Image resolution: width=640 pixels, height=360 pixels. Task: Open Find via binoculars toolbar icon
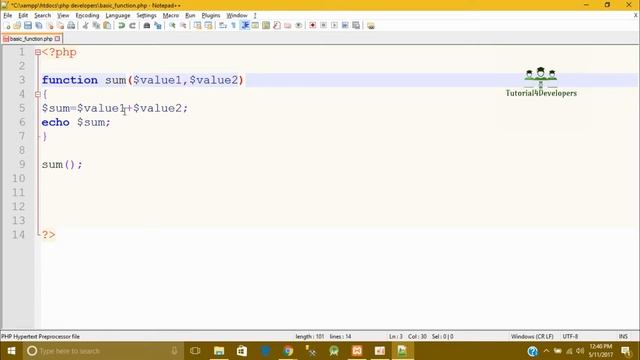[147, 26]
